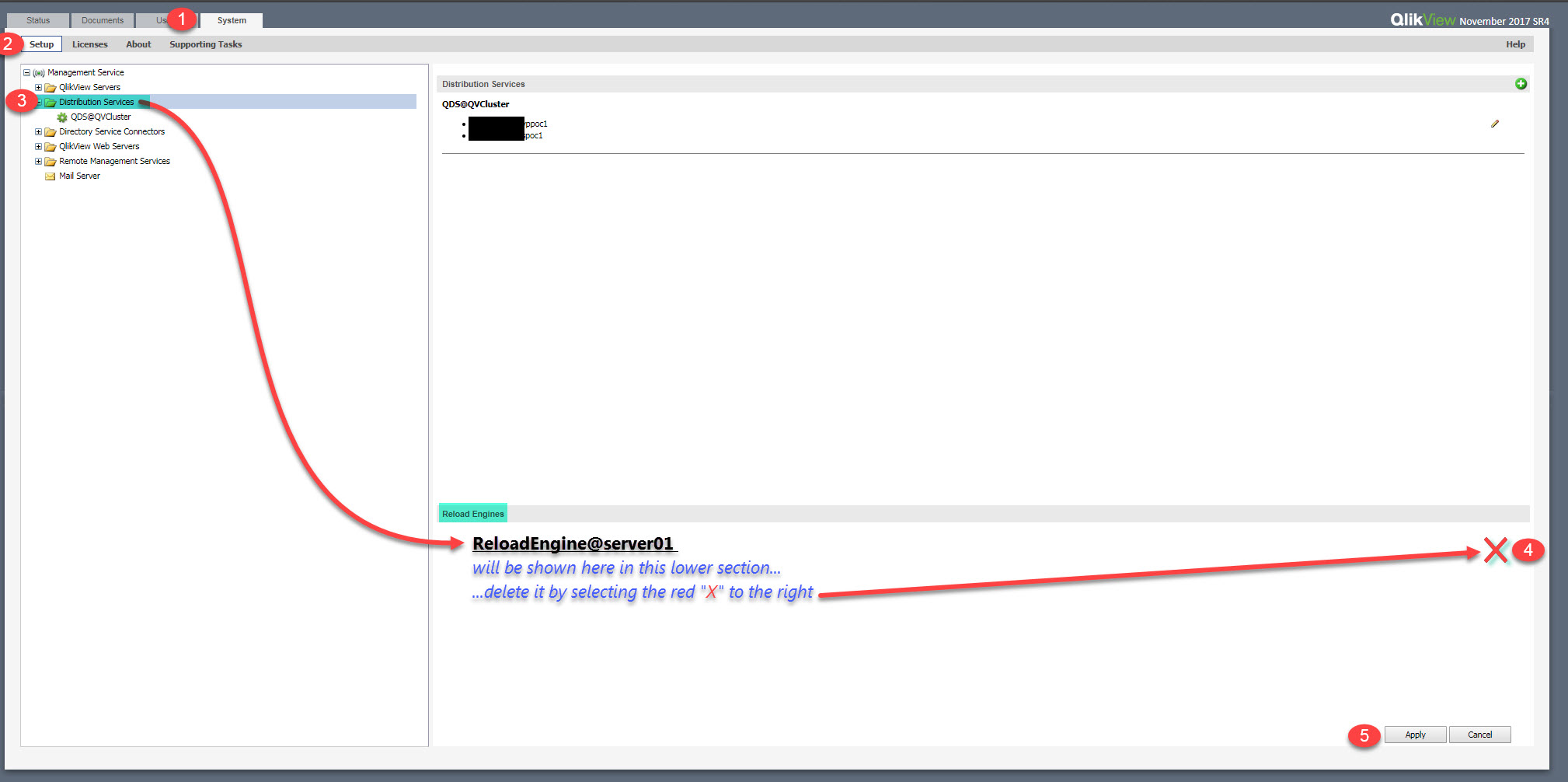Viewport: 1568px width, 782px height.
Task: Click the Management Service broadcast icon
Action: pos(39,73)
